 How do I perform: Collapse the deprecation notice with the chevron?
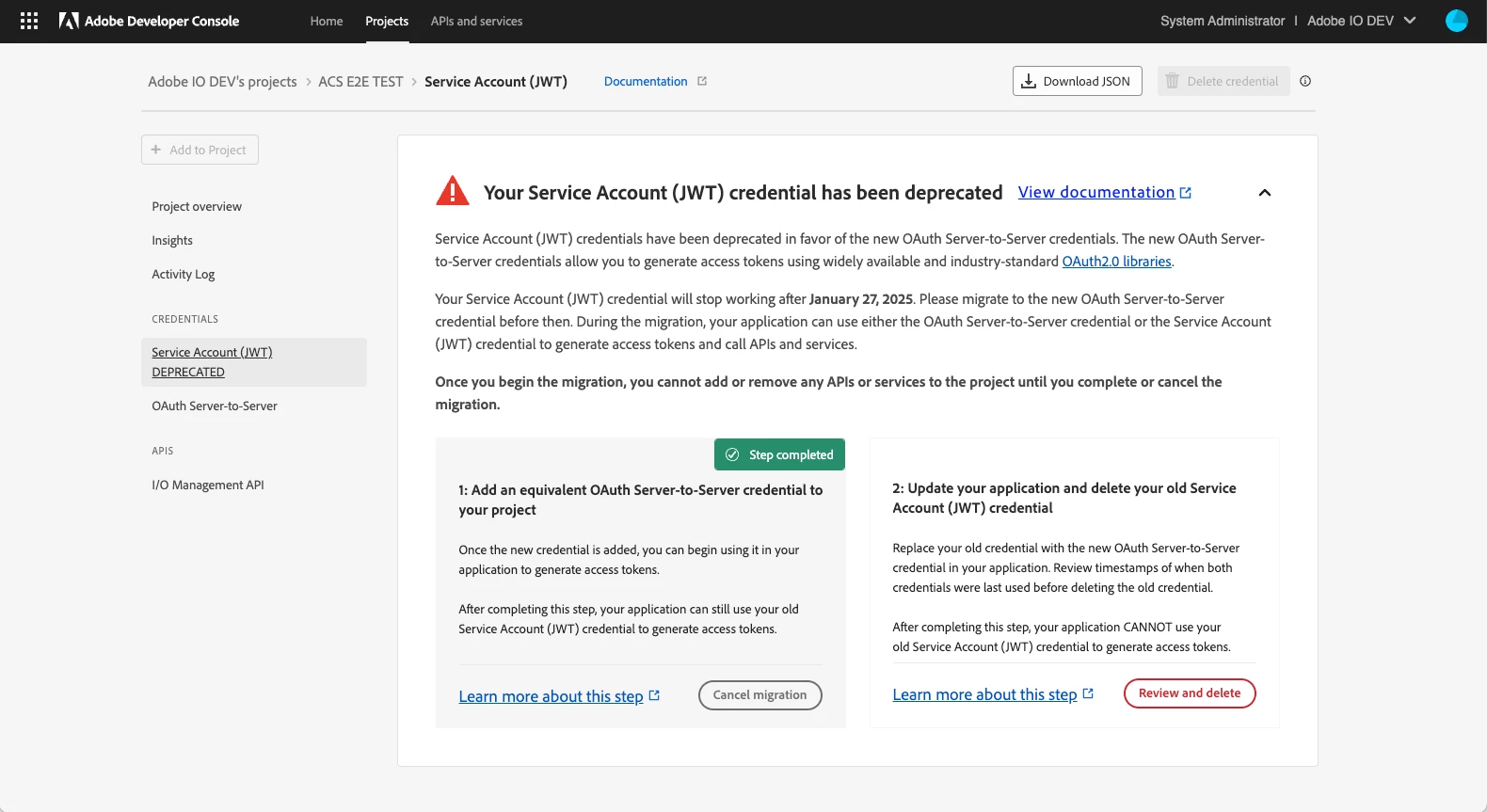(x=1265, y=193)
